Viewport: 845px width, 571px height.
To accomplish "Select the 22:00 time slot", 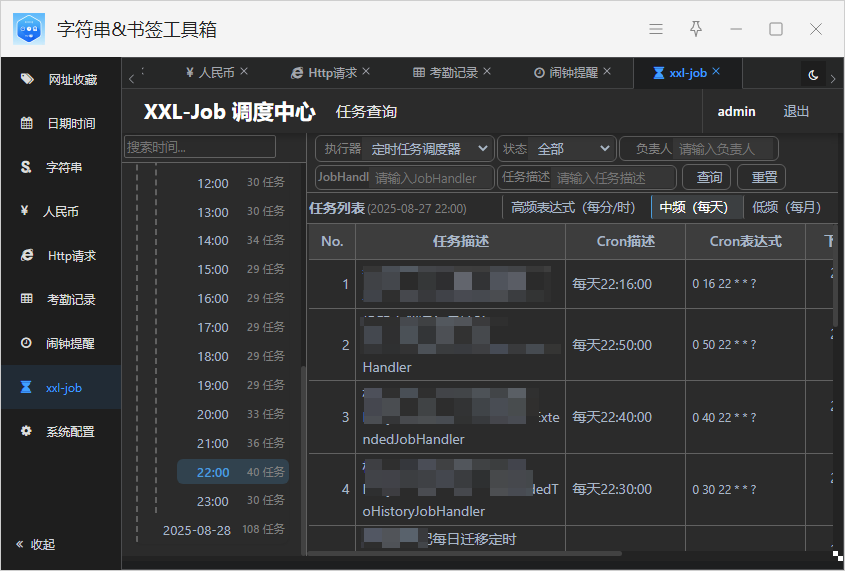I will pyautogui.click(x=233, y=472).
